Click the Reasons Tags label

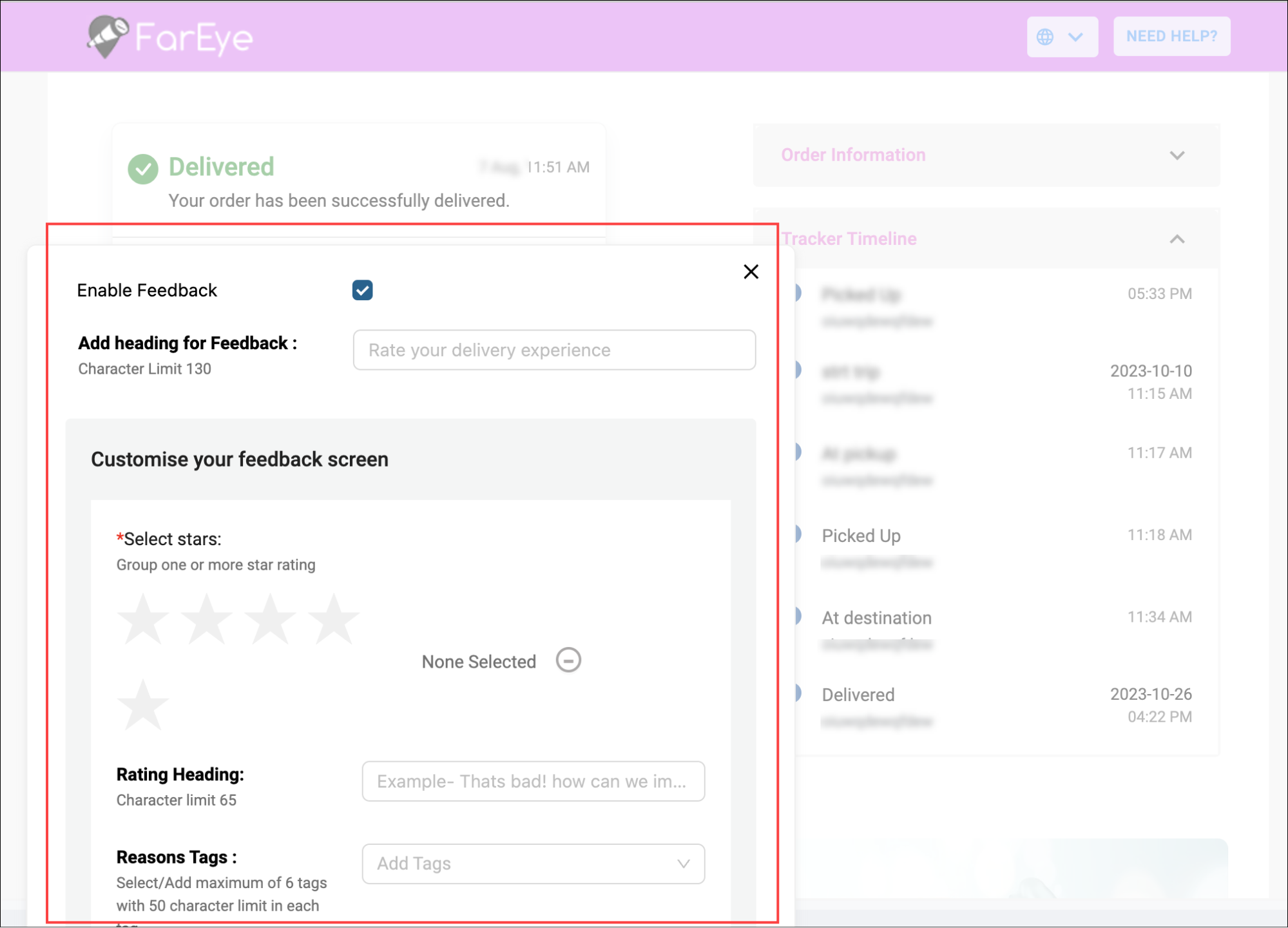(x=177, y=858)
